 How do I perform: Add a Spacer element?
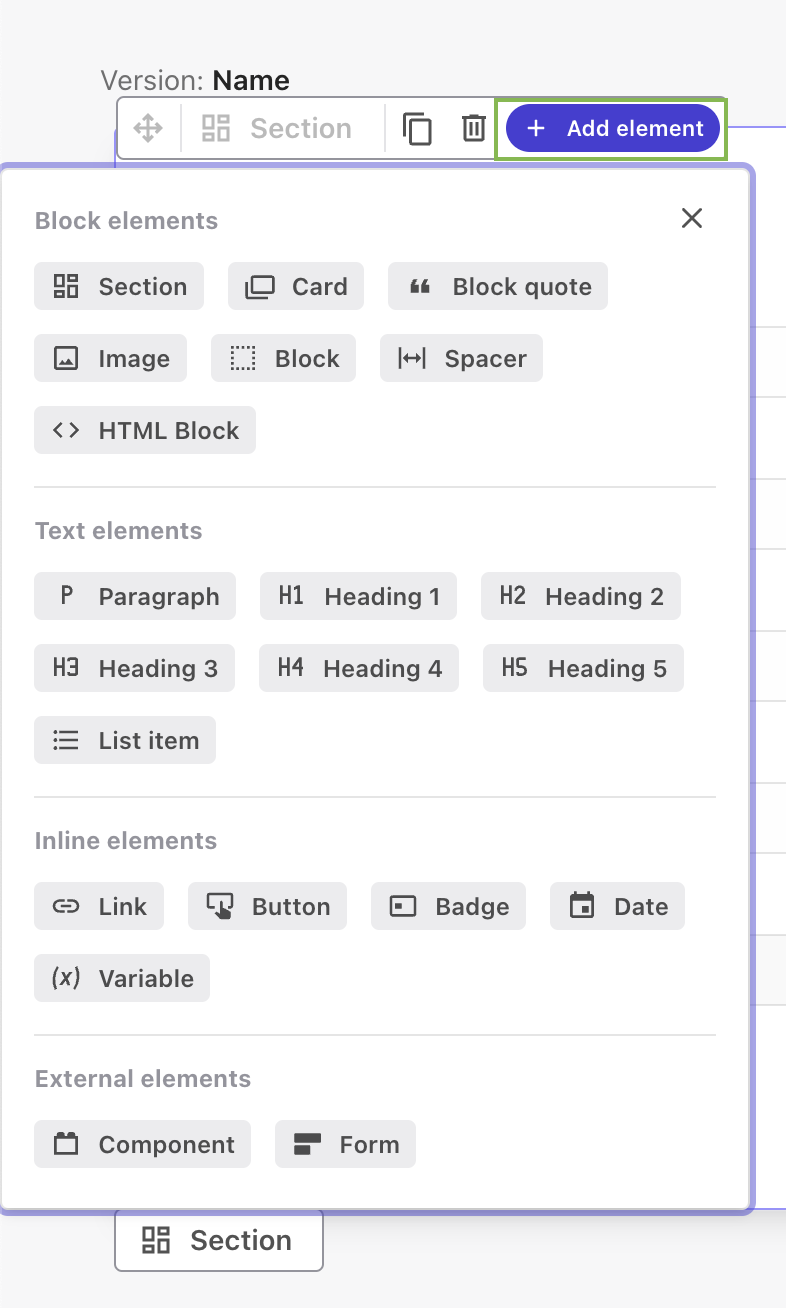tap(461, 358)
